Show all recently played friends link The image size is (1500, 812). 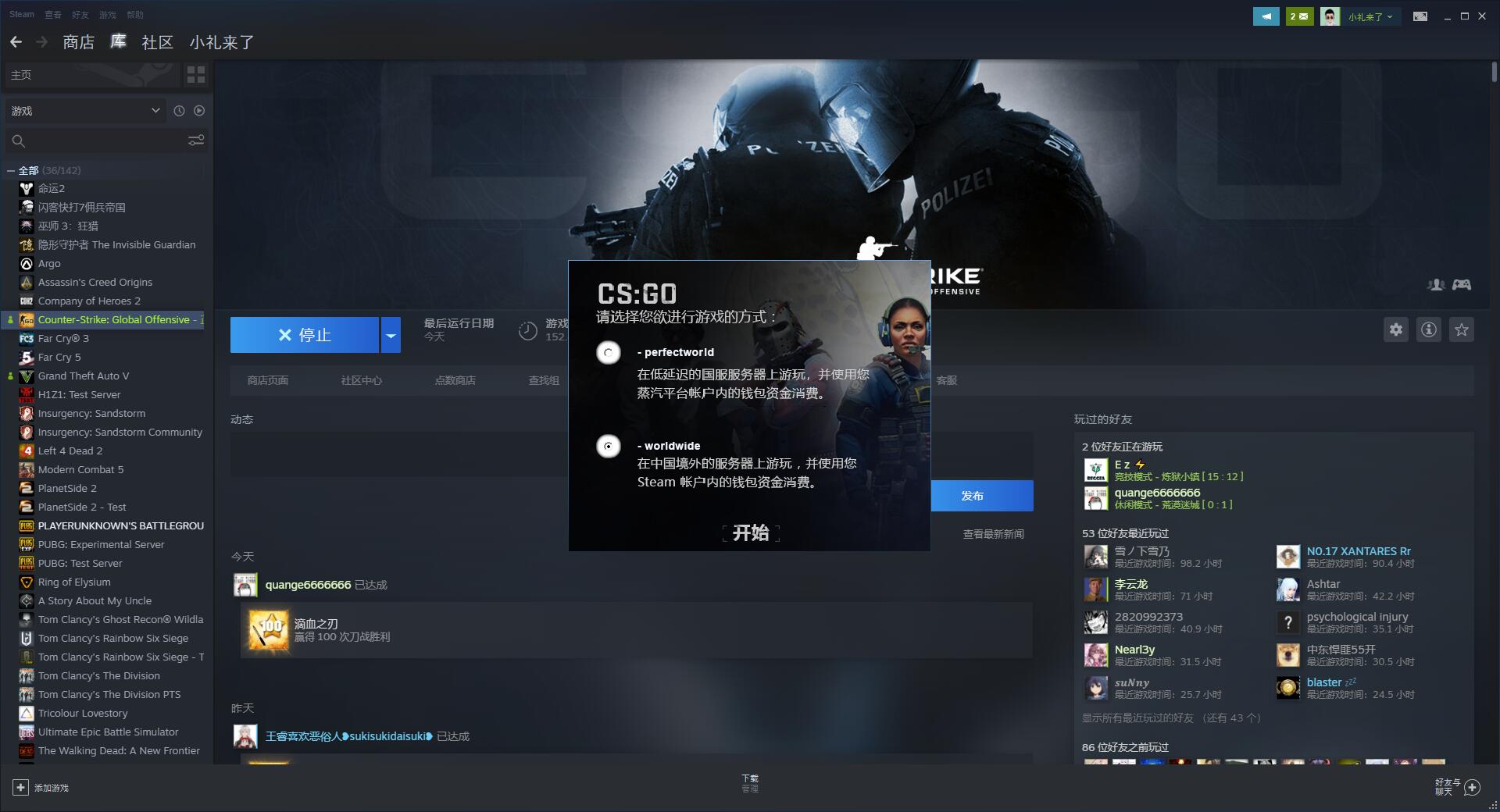[x=1170, y=718]
